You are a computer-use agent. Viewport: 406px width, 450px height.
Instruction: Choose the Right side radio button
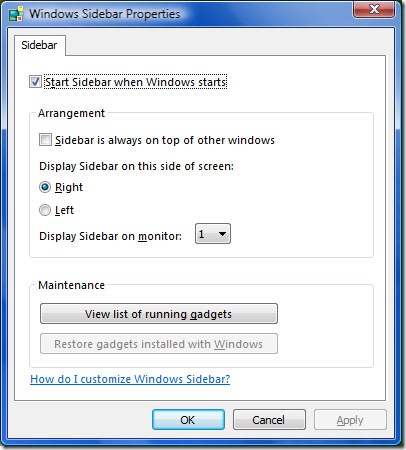(45, 187)
